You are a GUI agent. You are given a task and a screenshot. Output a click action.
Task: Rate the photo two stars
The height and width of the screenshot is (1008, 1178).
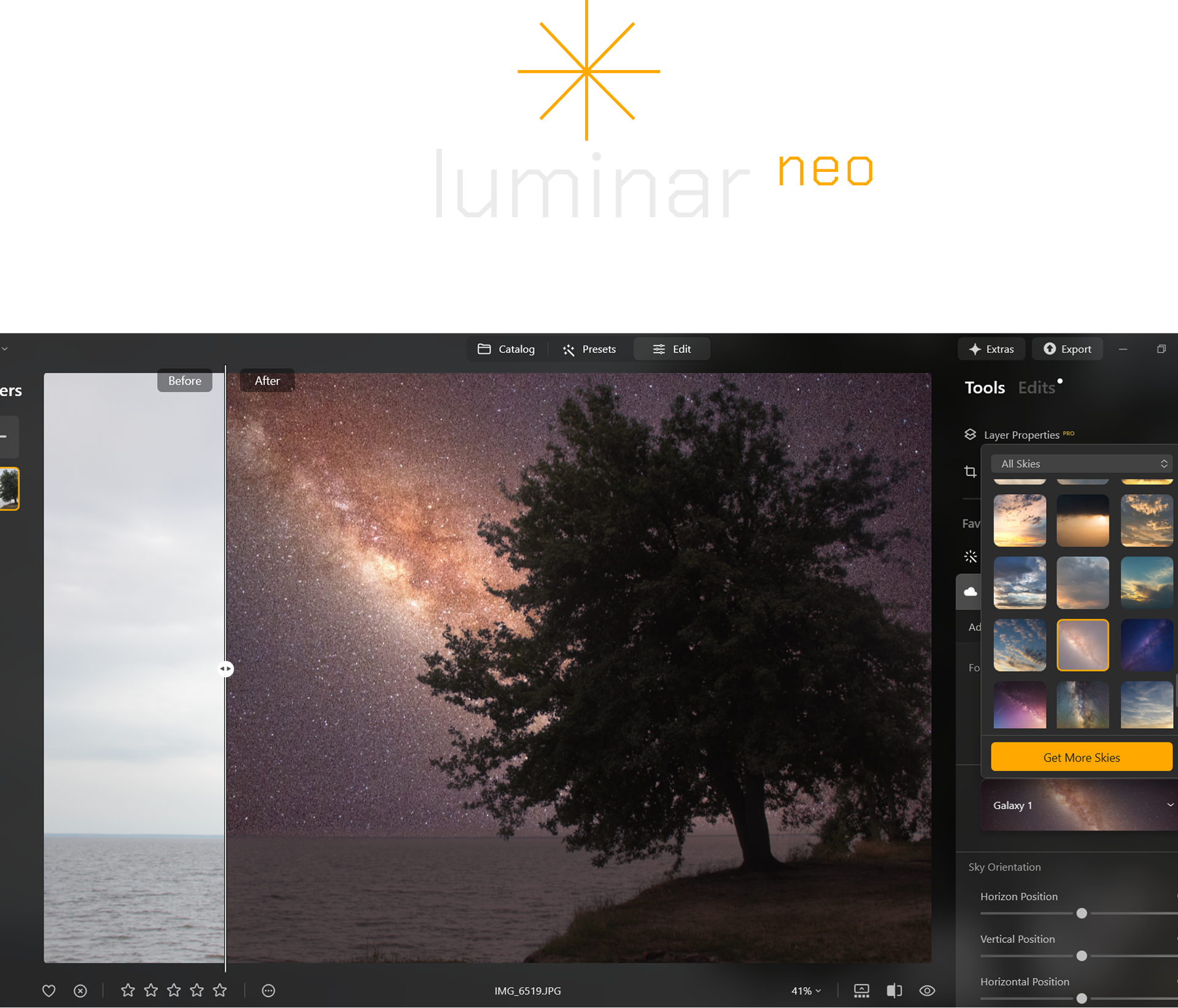pyautogui.click(x=151, y=990)
